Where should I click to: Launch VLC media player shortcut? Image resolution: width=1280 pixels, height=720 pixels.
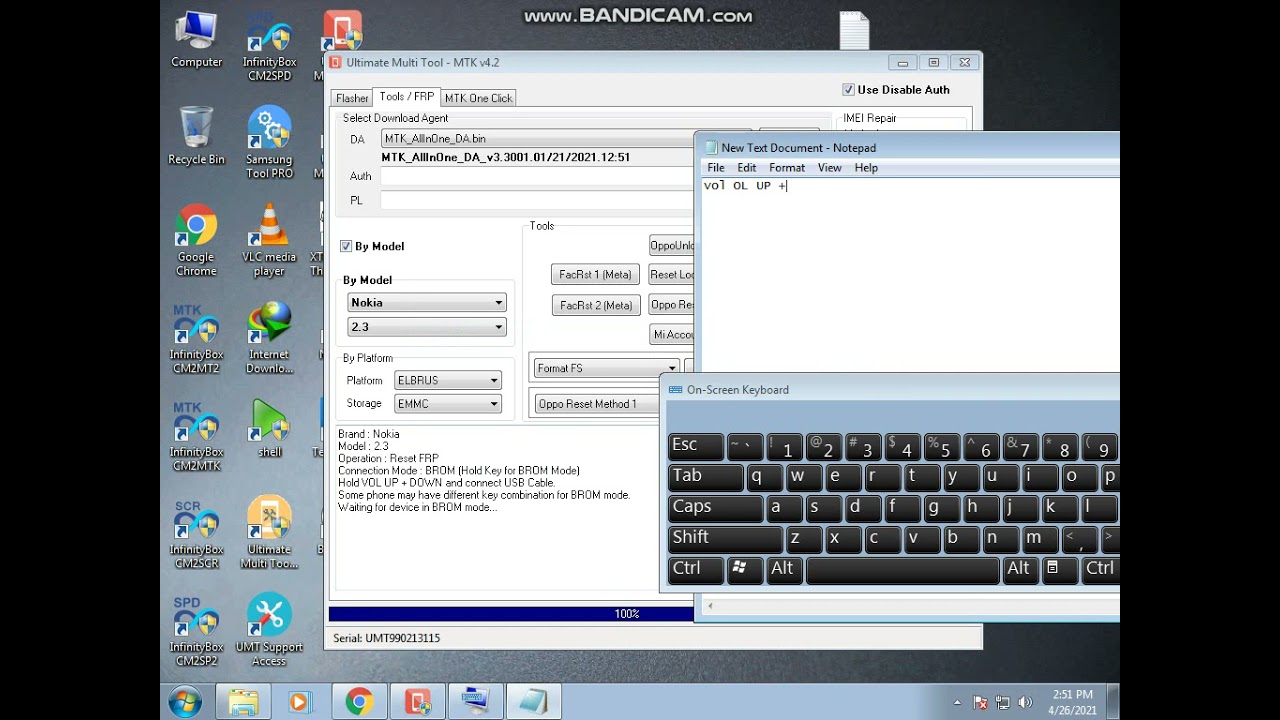click(x=269, y=241)
